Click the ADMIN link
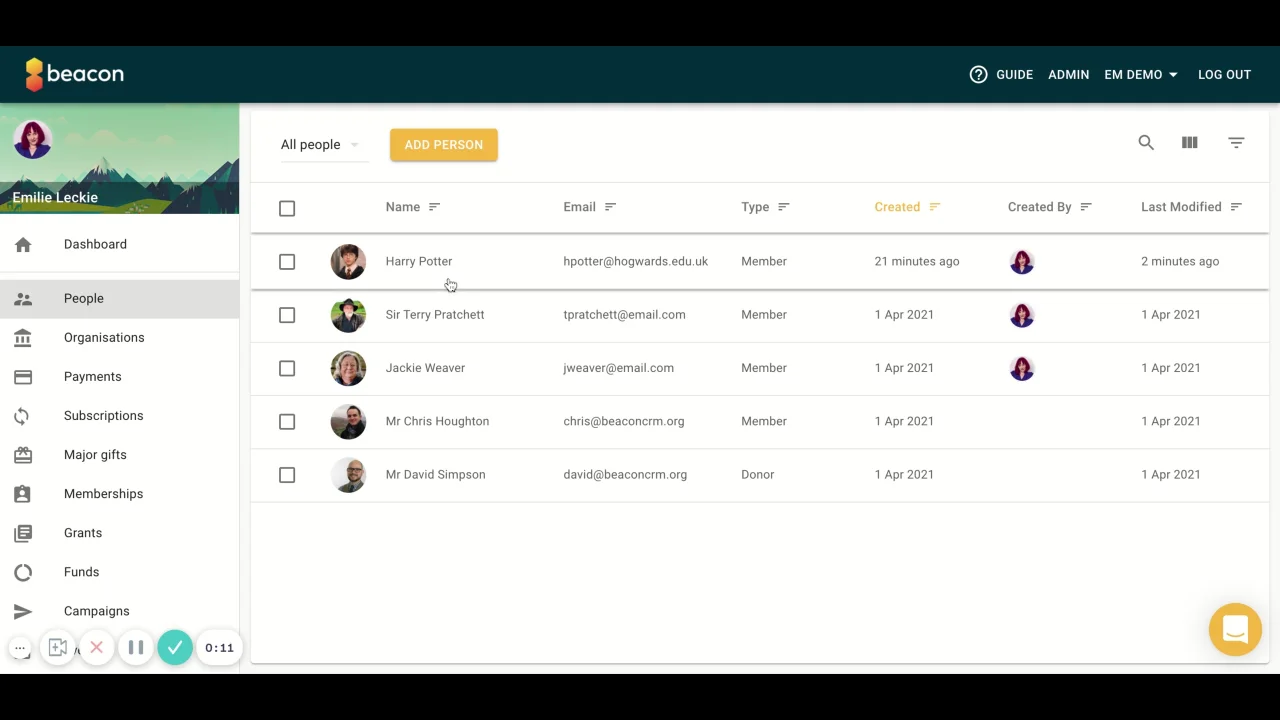 (x=1068, y=75)
